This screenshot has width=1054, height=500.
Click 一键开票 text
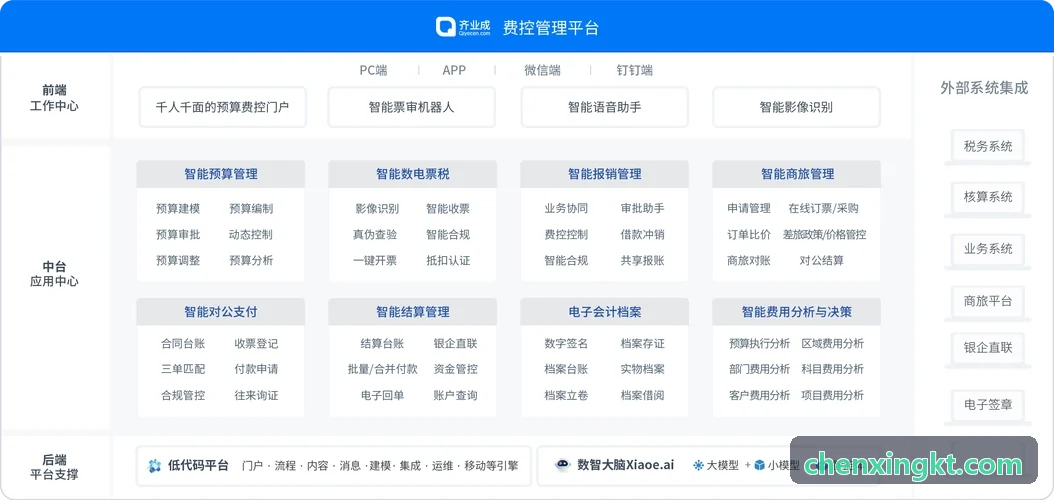coord(374,260)
